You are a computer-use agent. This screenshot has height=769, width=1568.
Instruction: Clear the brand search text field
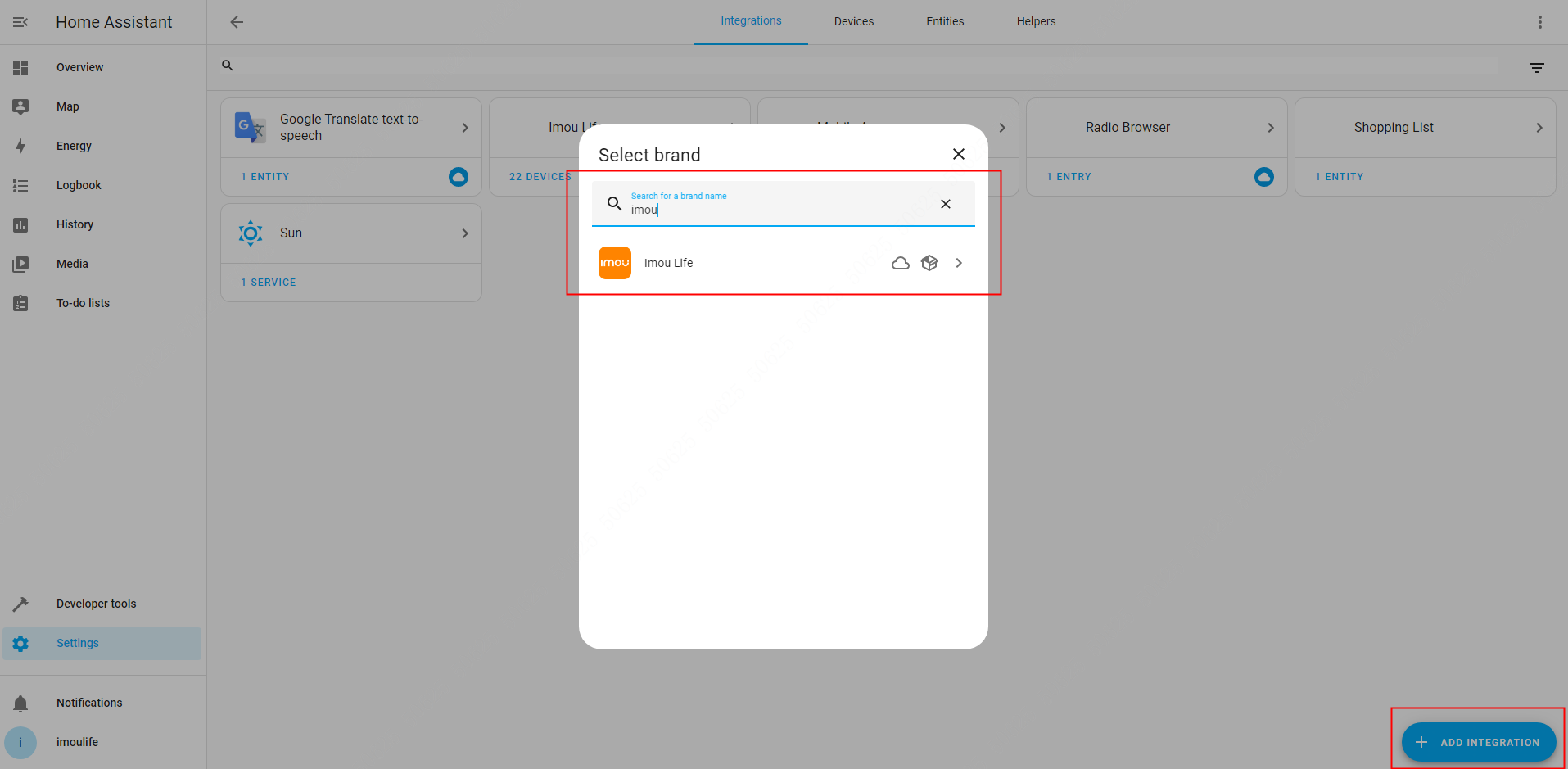945,204
